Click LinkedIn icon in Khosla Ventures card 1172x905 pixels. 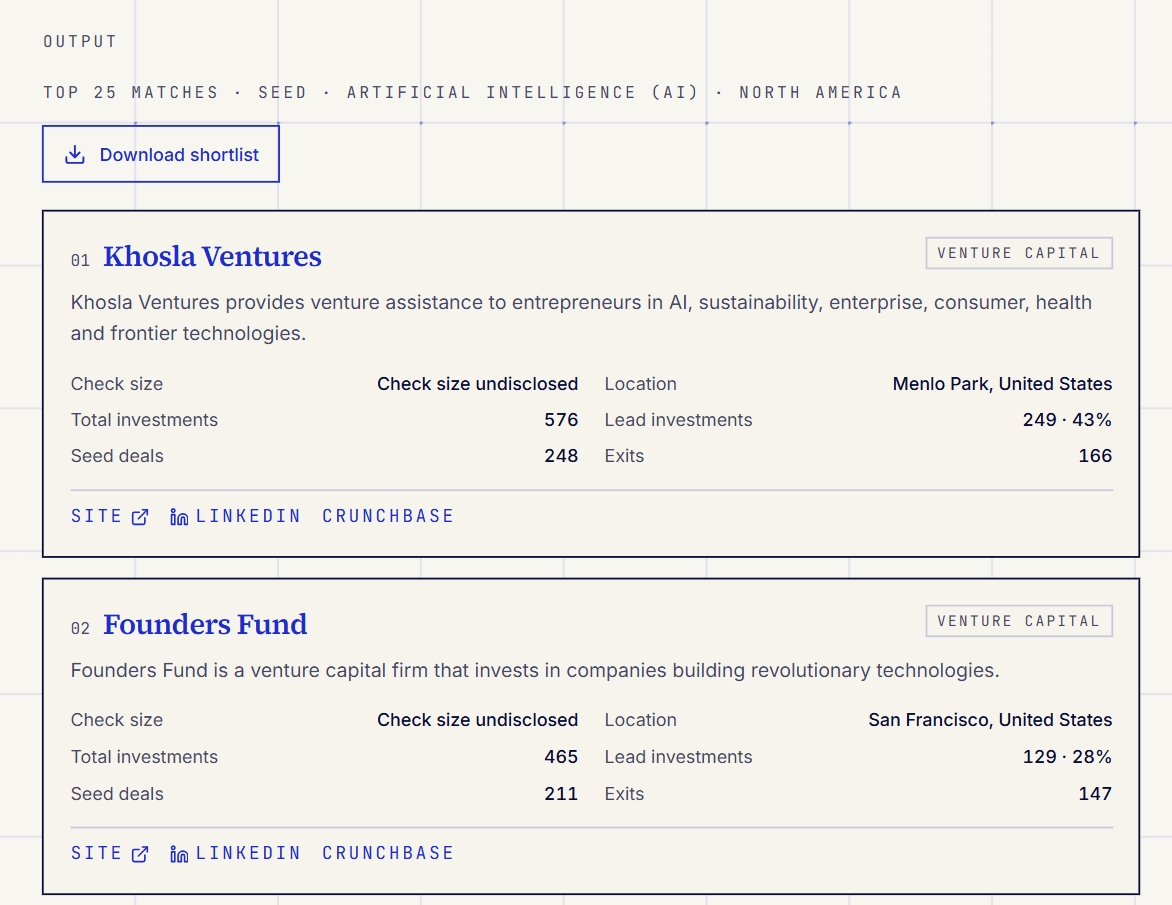pyautogui.click(x=179, y=516)
